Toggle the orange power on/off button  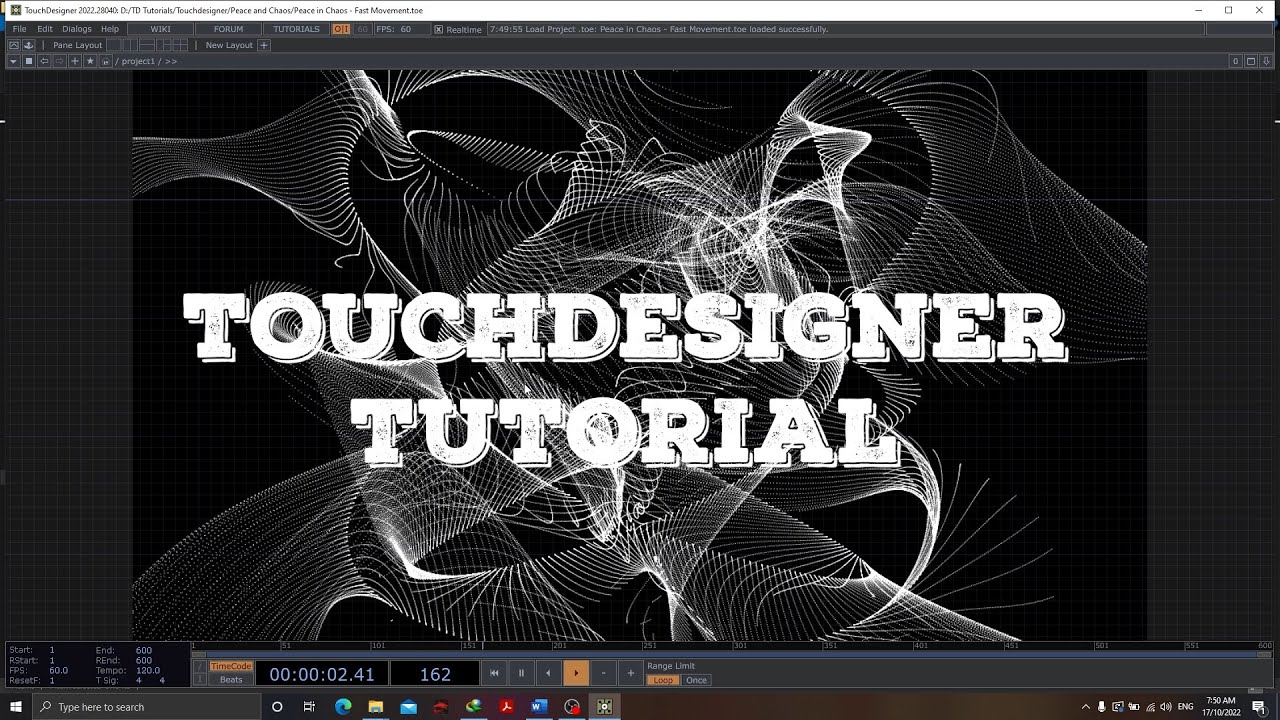click(341, 29)
